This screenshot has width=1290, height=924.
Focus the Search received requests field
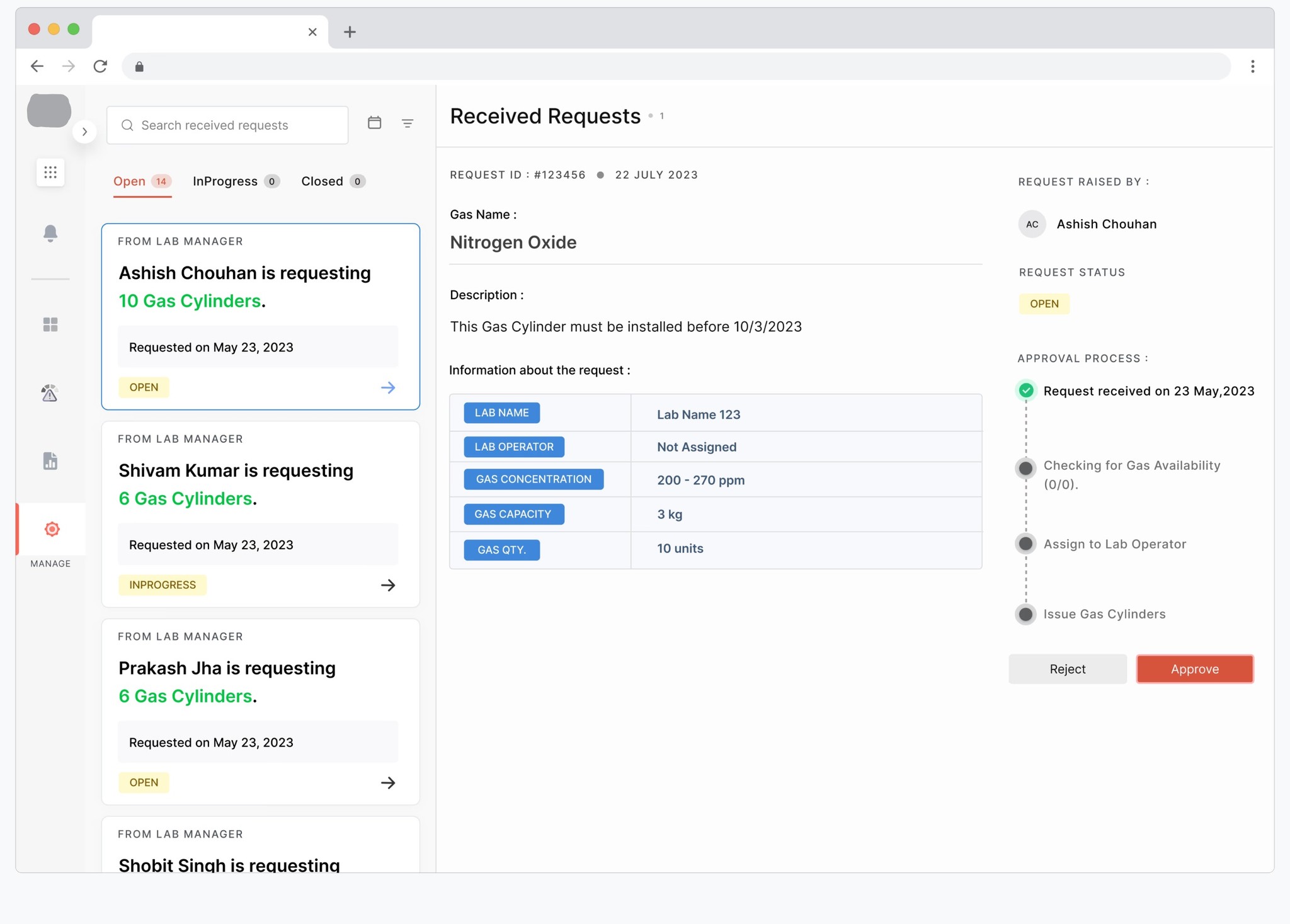(x=227, y=125)
